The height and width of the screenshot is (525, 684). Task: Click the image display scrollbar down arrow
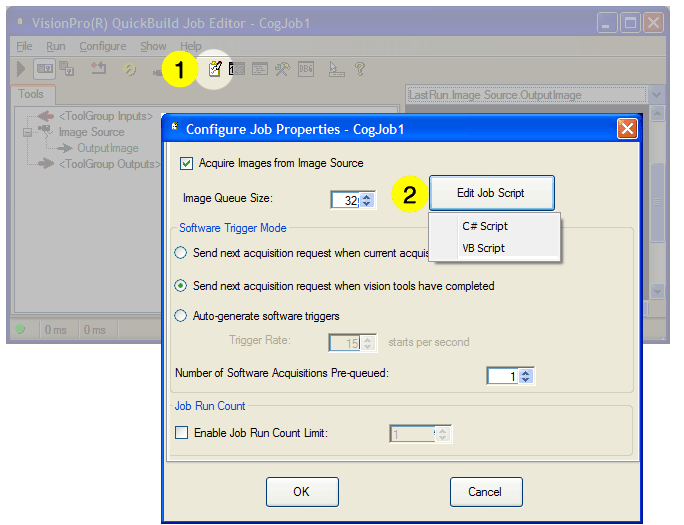[657, 291]
